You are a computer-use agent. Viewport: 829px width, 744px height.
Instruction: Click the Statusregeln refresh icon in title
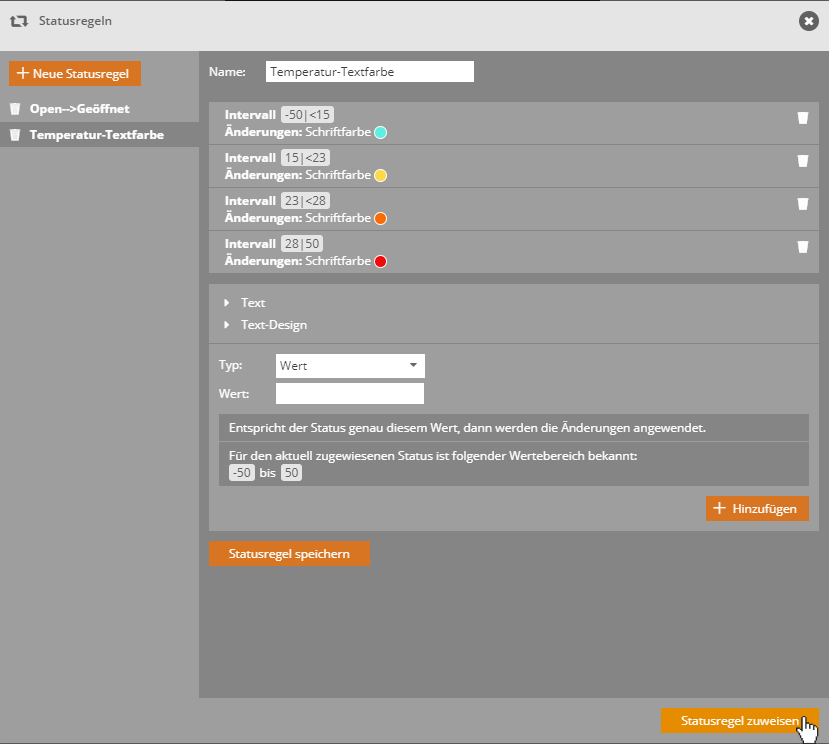18,21
